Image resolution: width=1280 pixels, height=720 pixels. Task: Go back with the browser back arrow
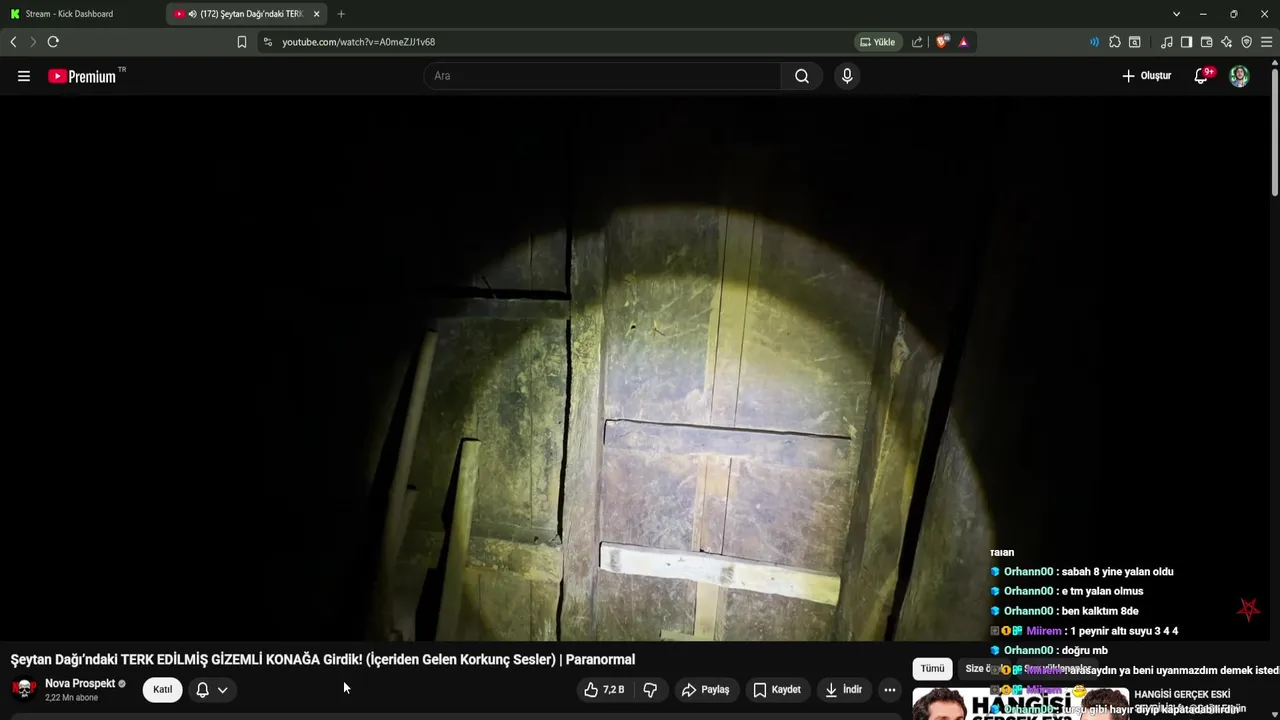(13, 42)
